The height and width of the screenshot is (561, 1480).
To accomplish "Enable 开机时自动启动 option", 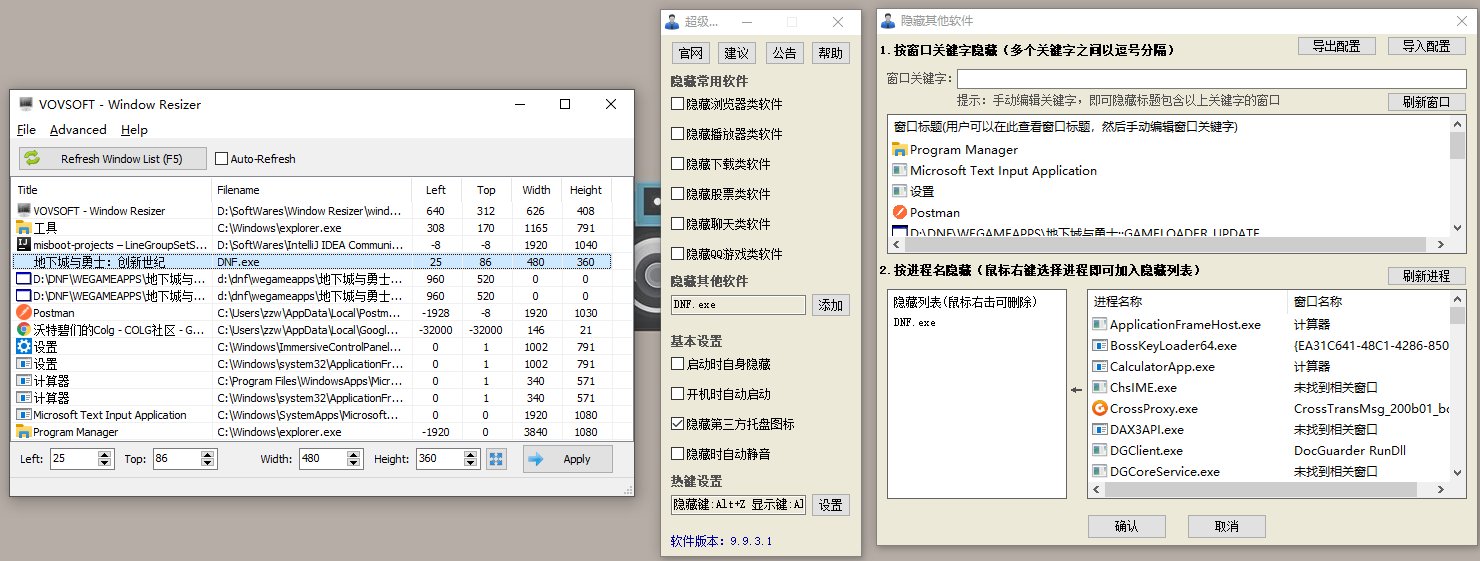I will click(678, 394).
